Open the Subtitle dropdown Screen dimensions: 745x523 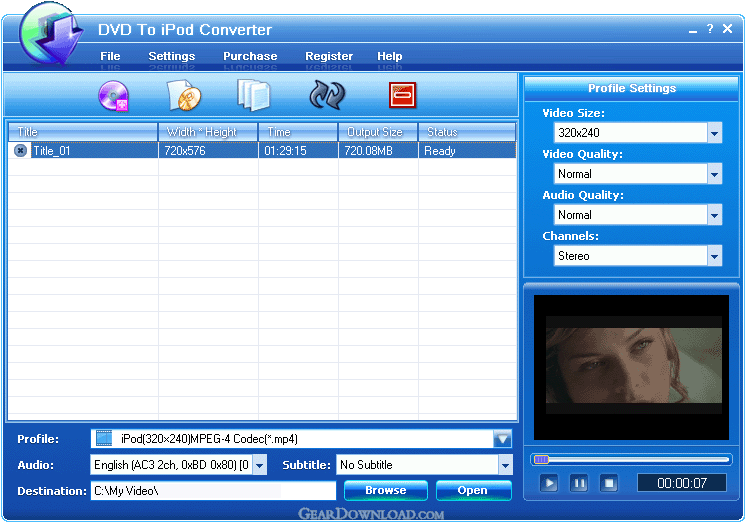coord(505,465)
